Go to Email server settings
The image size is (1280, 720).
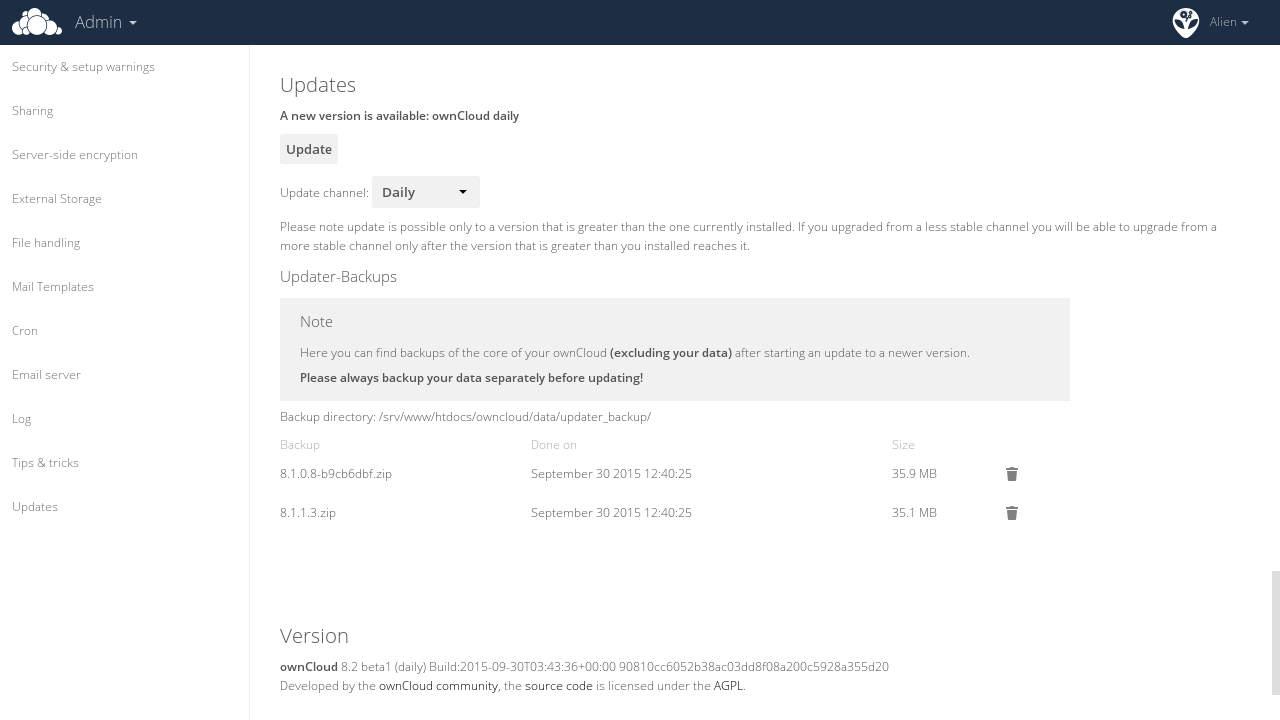pos(46,375)
